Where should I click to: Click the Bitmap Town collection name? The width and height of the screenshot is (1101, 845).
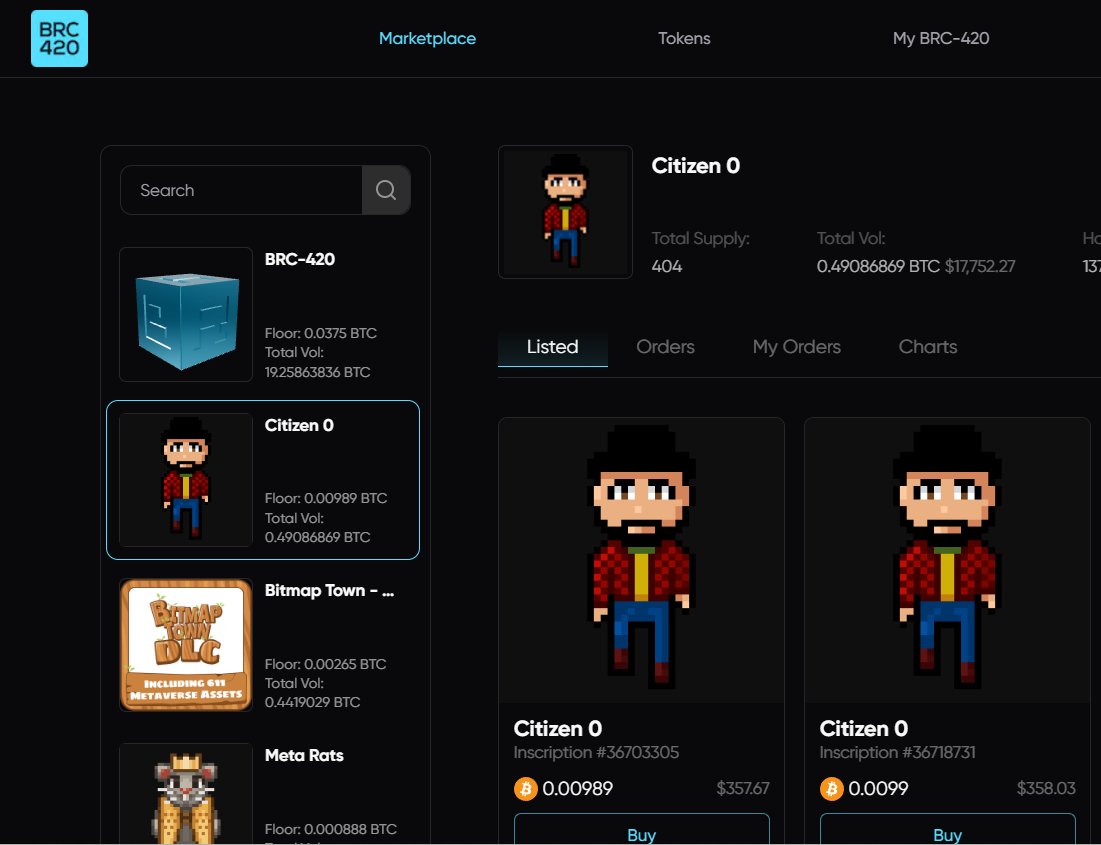pyautogui.click(x=329, y=591)
